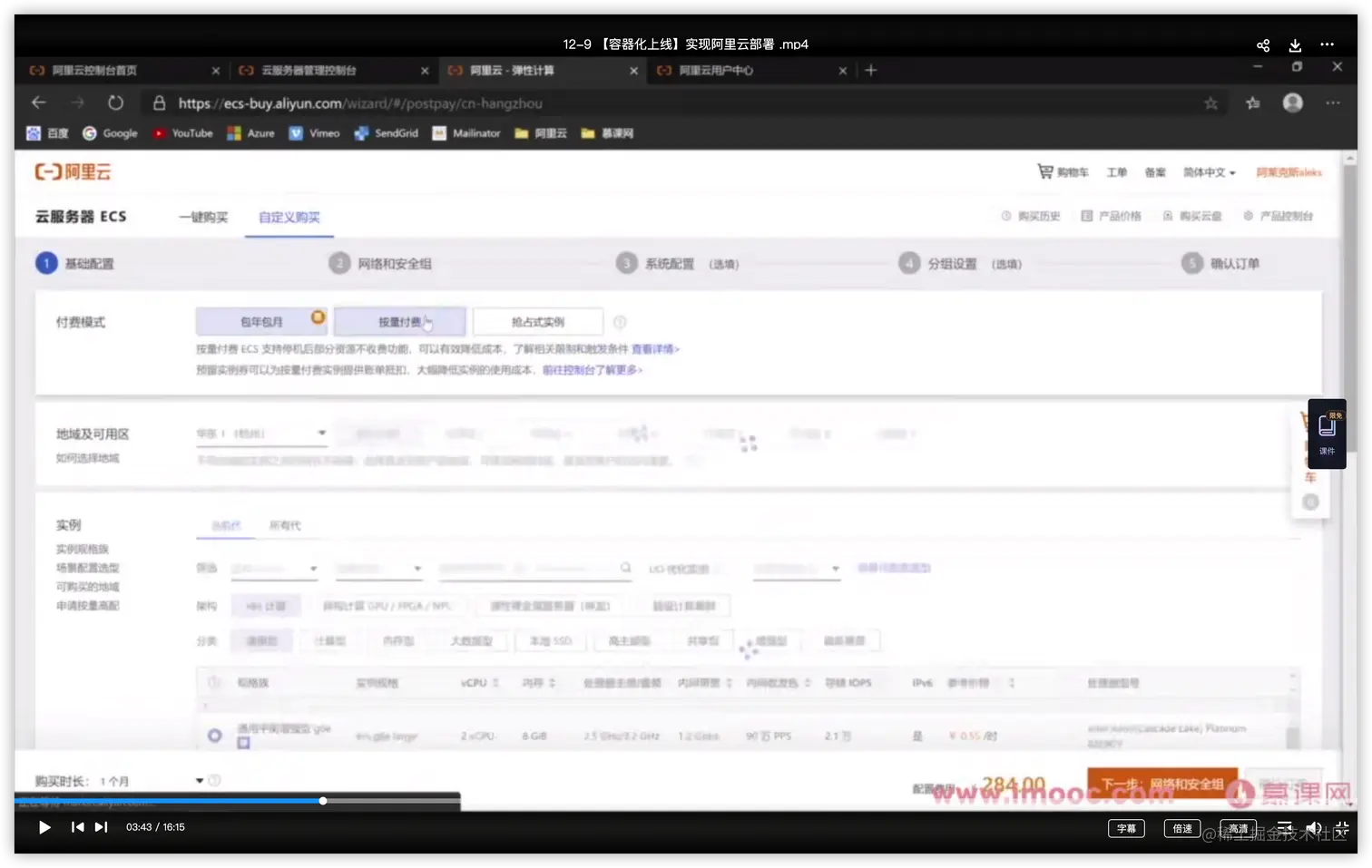Screen dimensions: 1372x868
Task: Go back in the browser
Action: click(38, 102)
